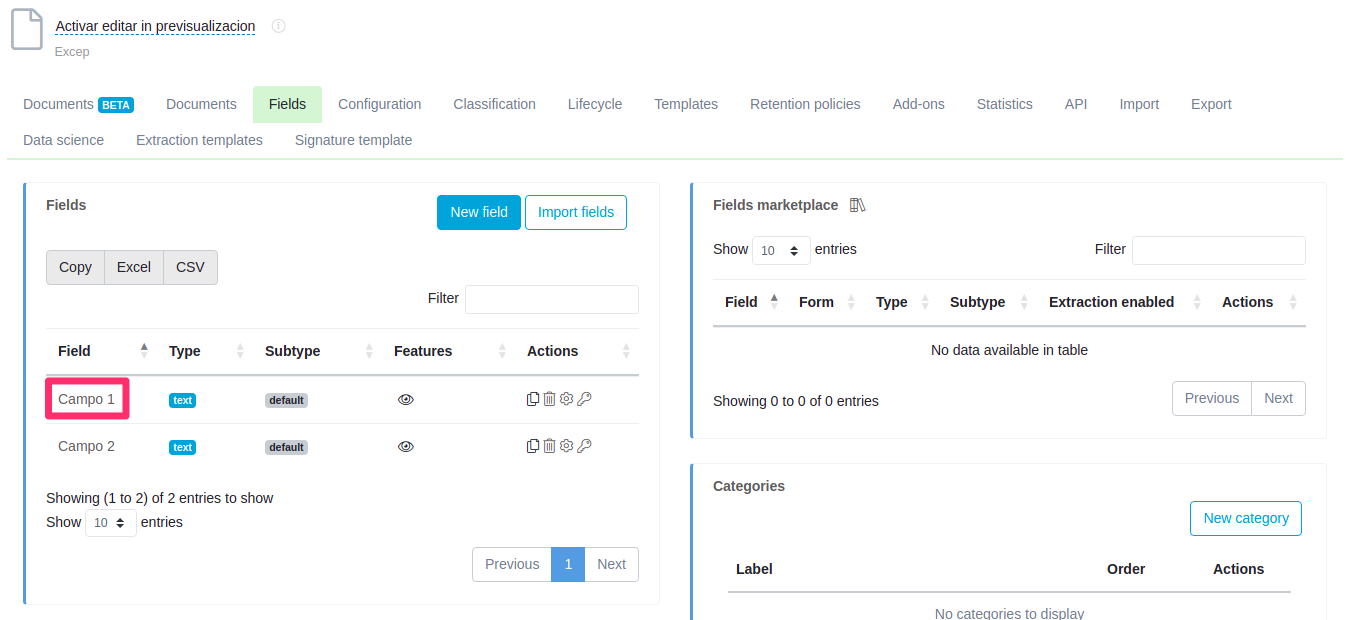Open the Fields marketplace Show entries dropdown
Image resolution: width=1352 pixels, height=620 pixels.
coord(780,250)
